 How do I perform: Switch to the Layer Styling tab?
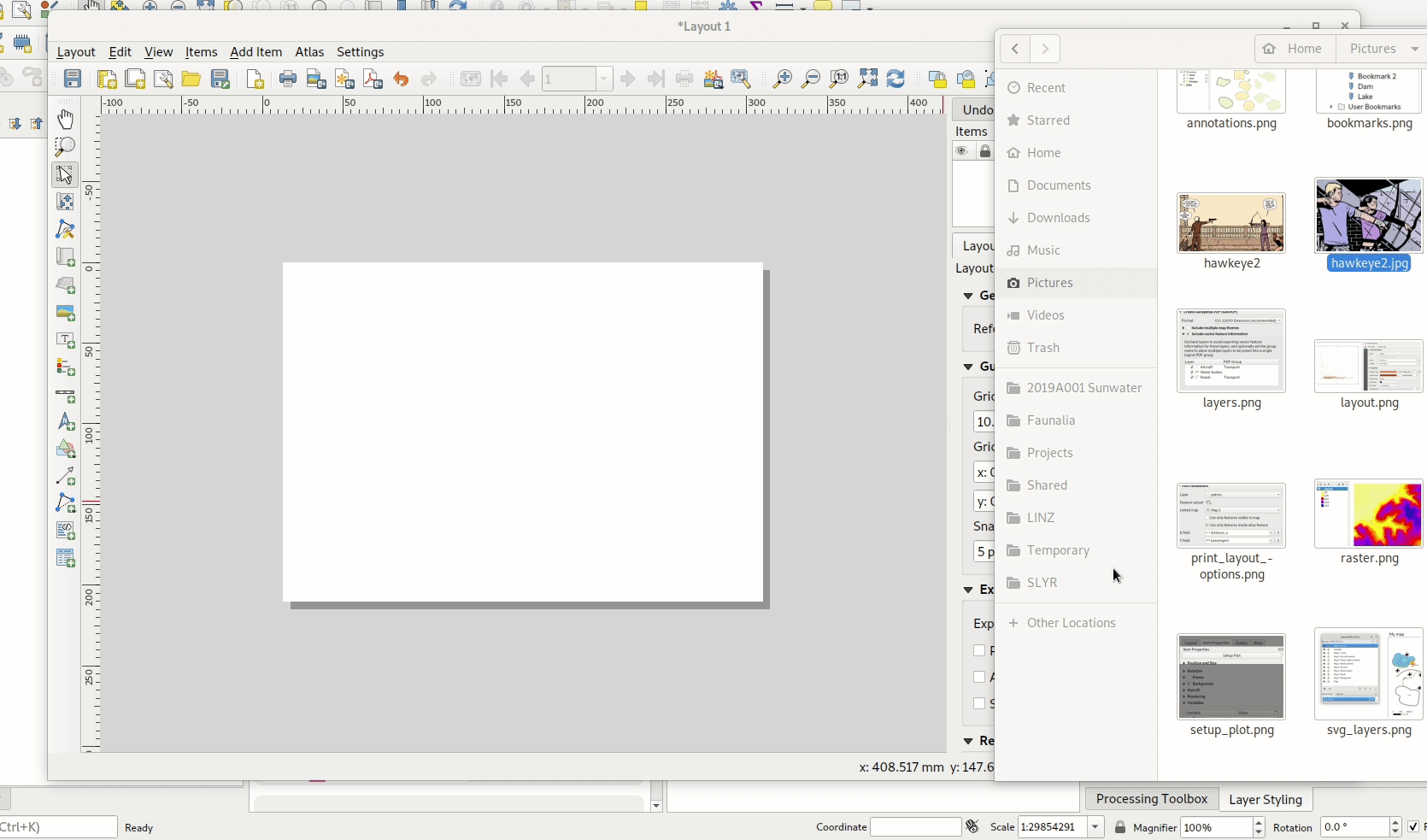click(x=1265, y=800)
